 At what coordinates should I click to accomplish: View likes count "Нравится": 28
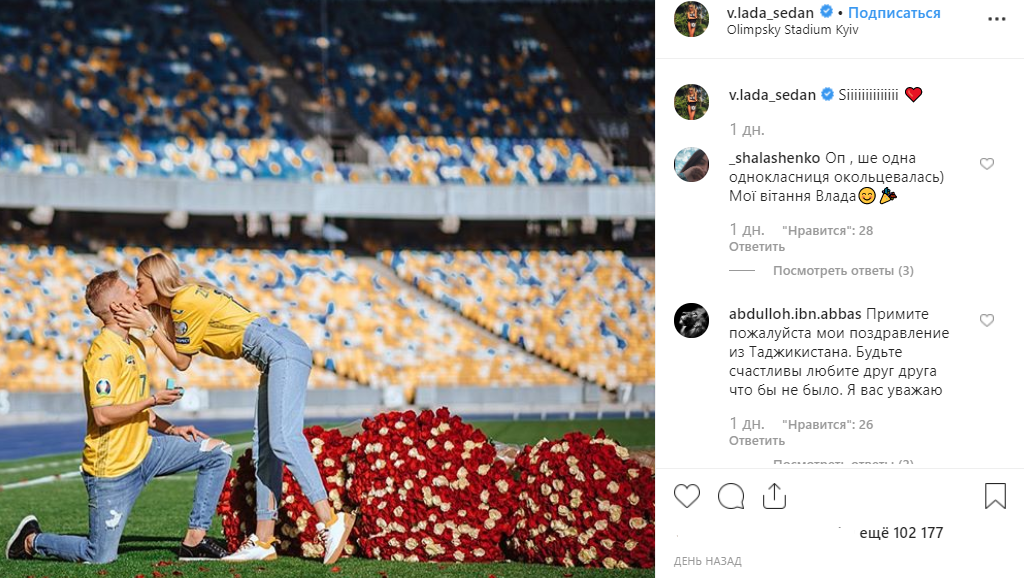point(827,231)
